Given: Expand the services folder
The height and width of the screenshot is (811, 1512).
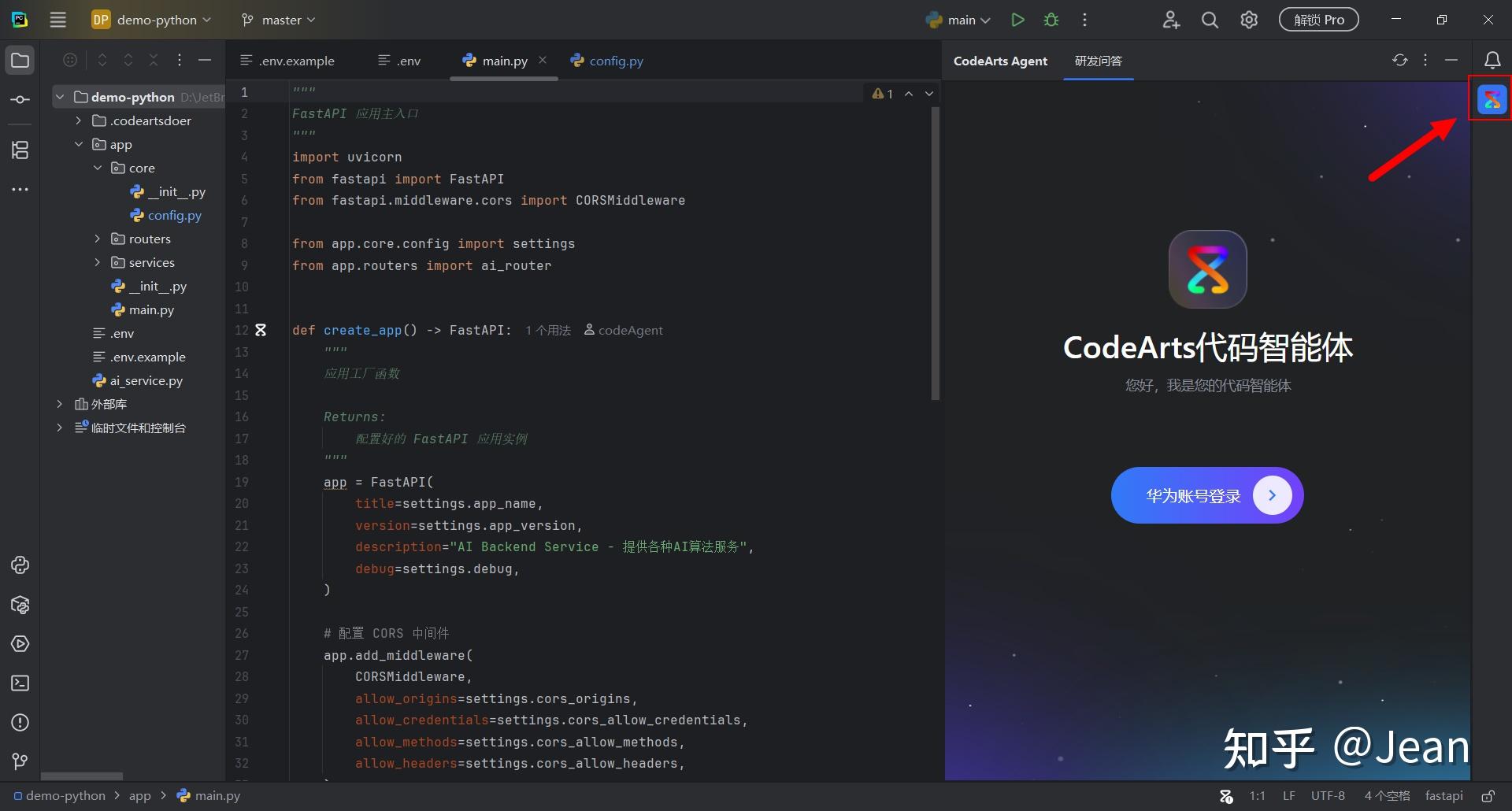Looking at the screenshot, I should [97, 262].
